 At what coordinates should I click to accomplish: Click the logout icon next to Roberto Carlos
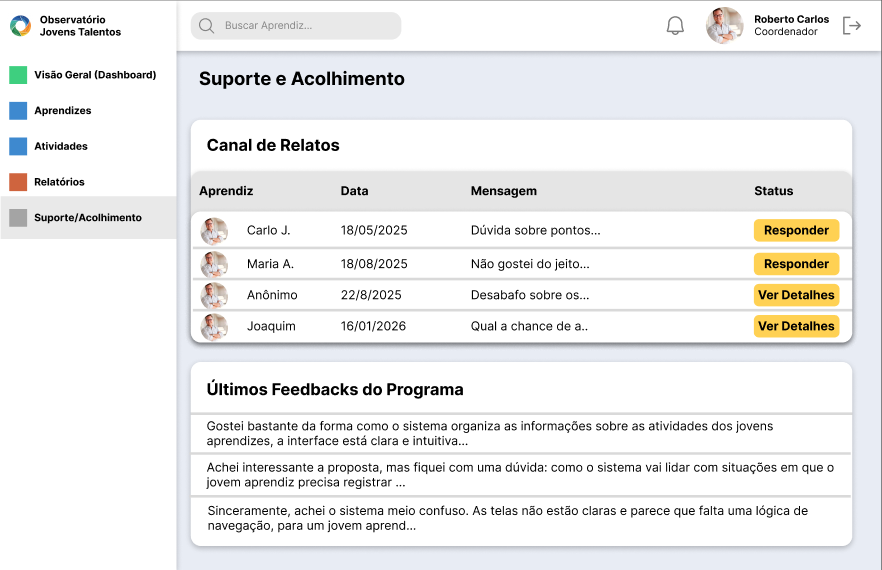pos(852,25)
